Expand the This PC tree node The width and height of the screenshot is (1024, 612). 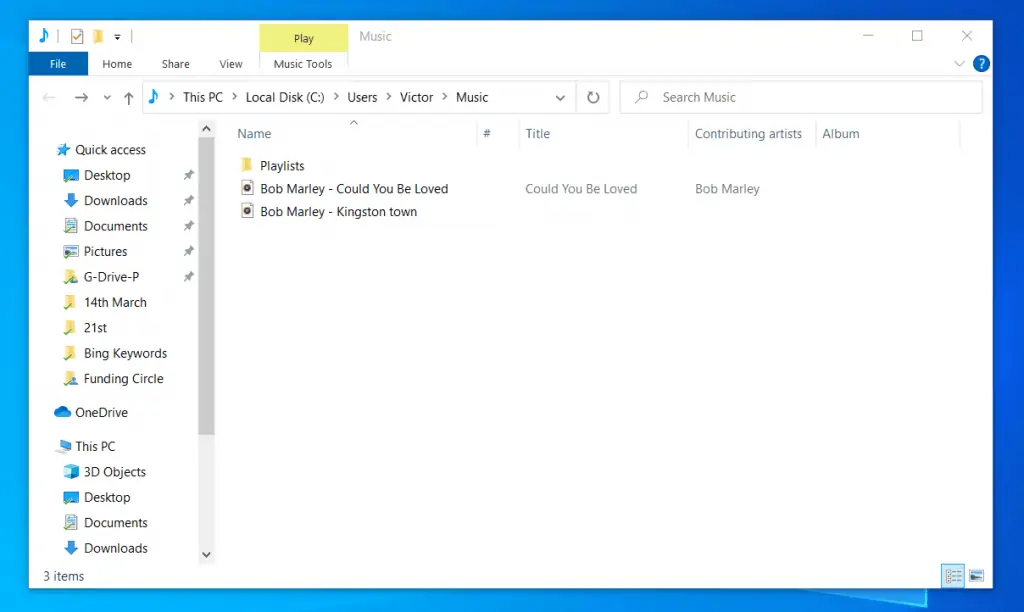[x=48, y=446]
